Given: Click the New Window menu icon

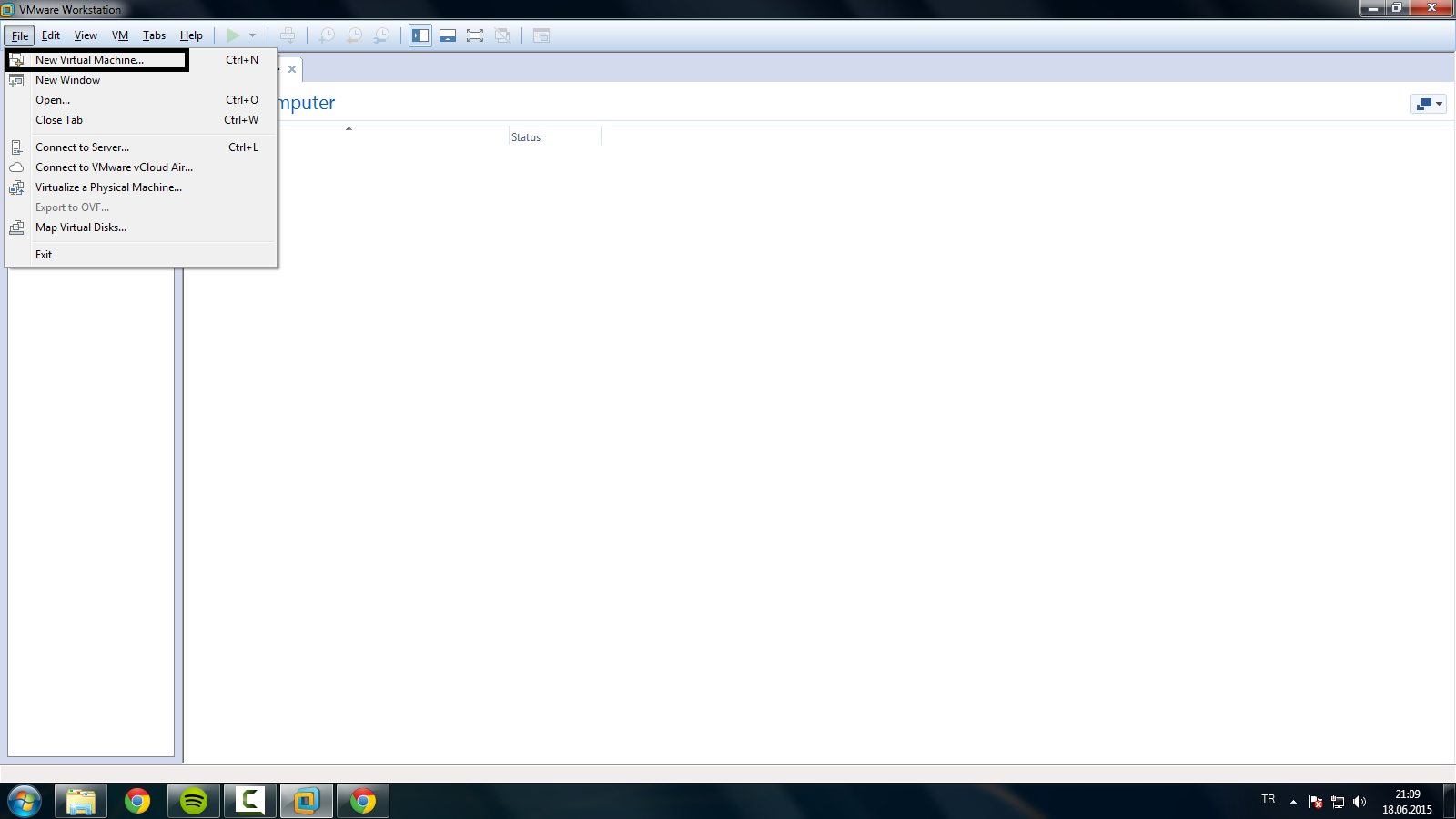Looking at the screenshot, I should [x=16, y=80].
